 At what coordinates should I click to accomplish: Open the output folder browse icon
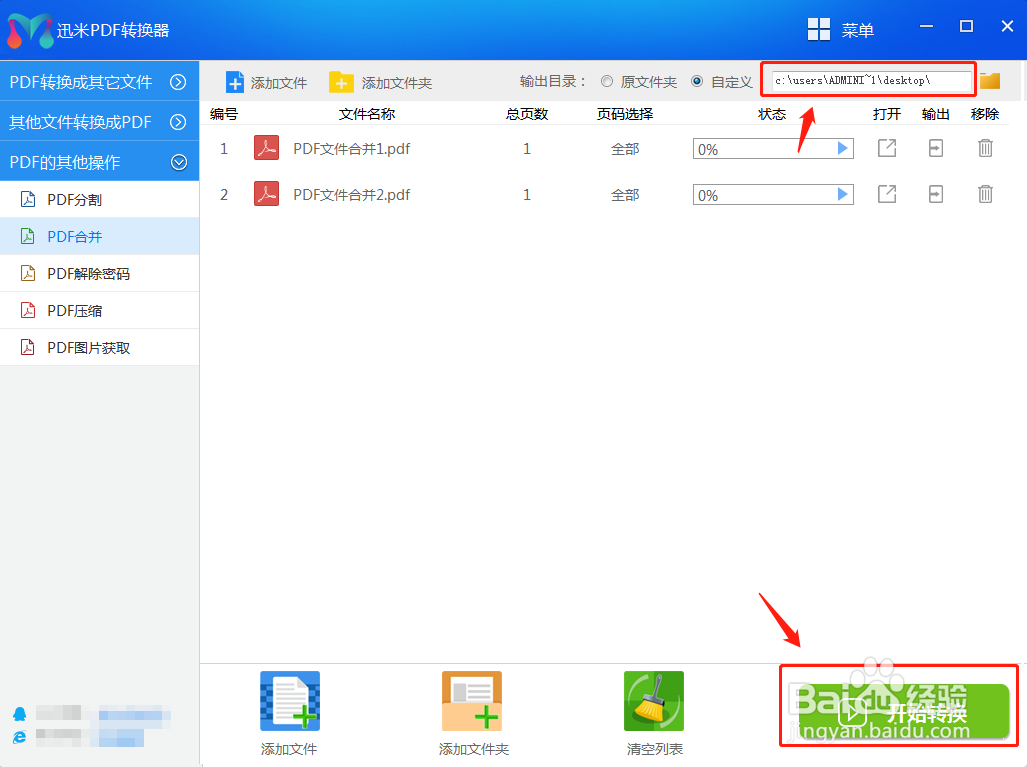coord(990,81)
